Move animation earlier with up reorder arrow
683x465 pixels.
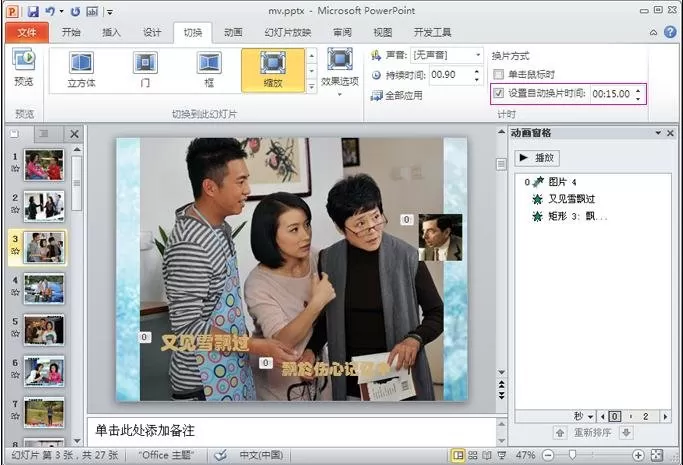[x=560, y=433]
